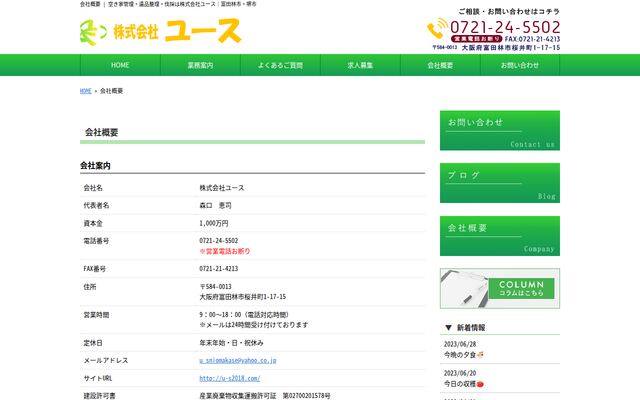Open the HOME menu item
Viewport: 640px width, 400px height.
[120, 65]
